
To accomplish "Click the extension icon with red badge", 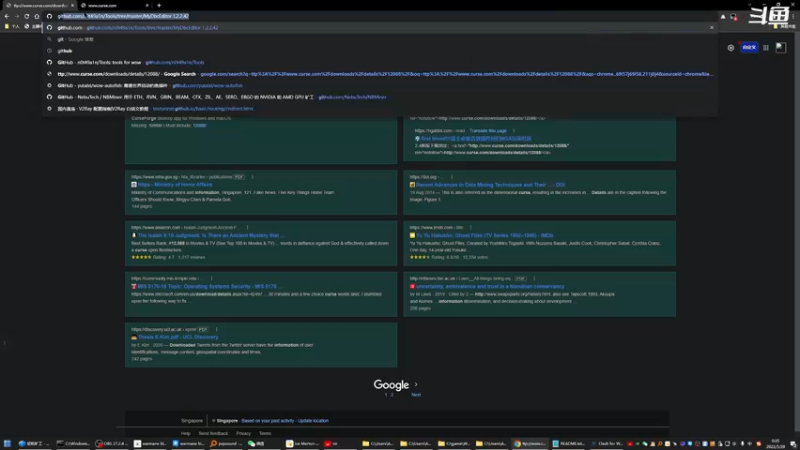I will (x=734, y=16).
